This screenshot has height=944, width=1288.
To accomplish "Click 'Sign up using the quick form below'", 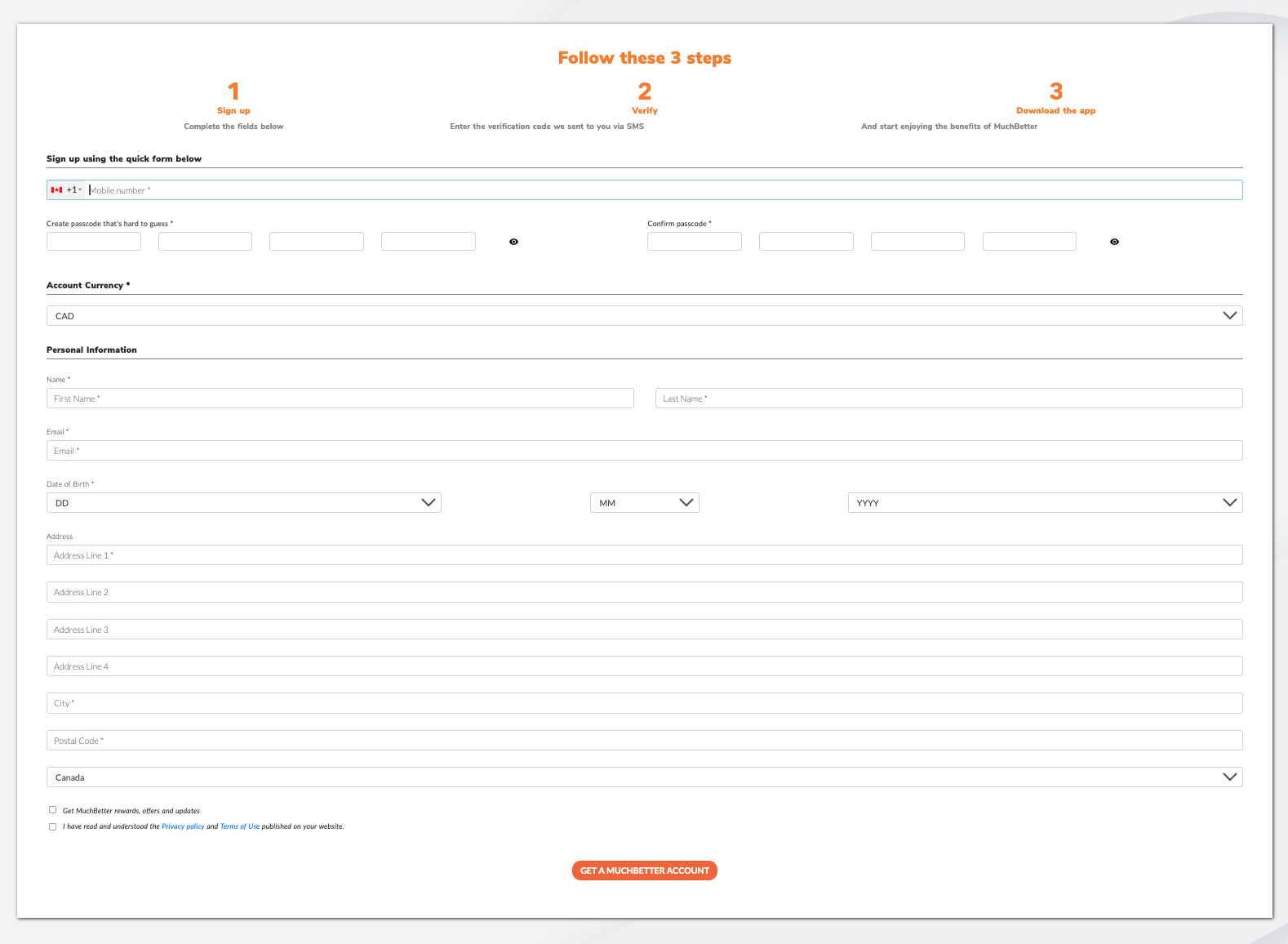I will coord(124,158).
